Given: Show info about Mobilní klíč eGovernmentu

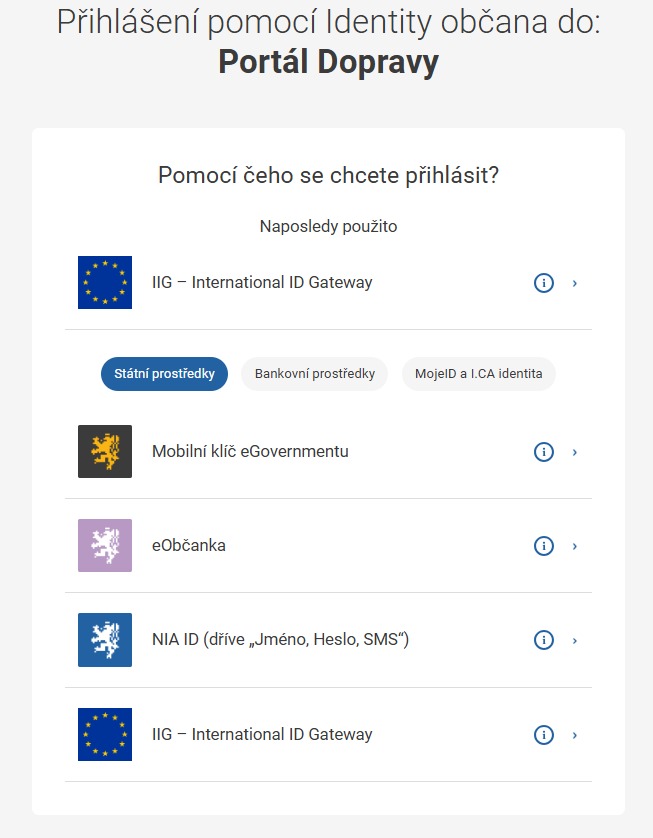Looking at the screenshot, I should pos(543,452).
